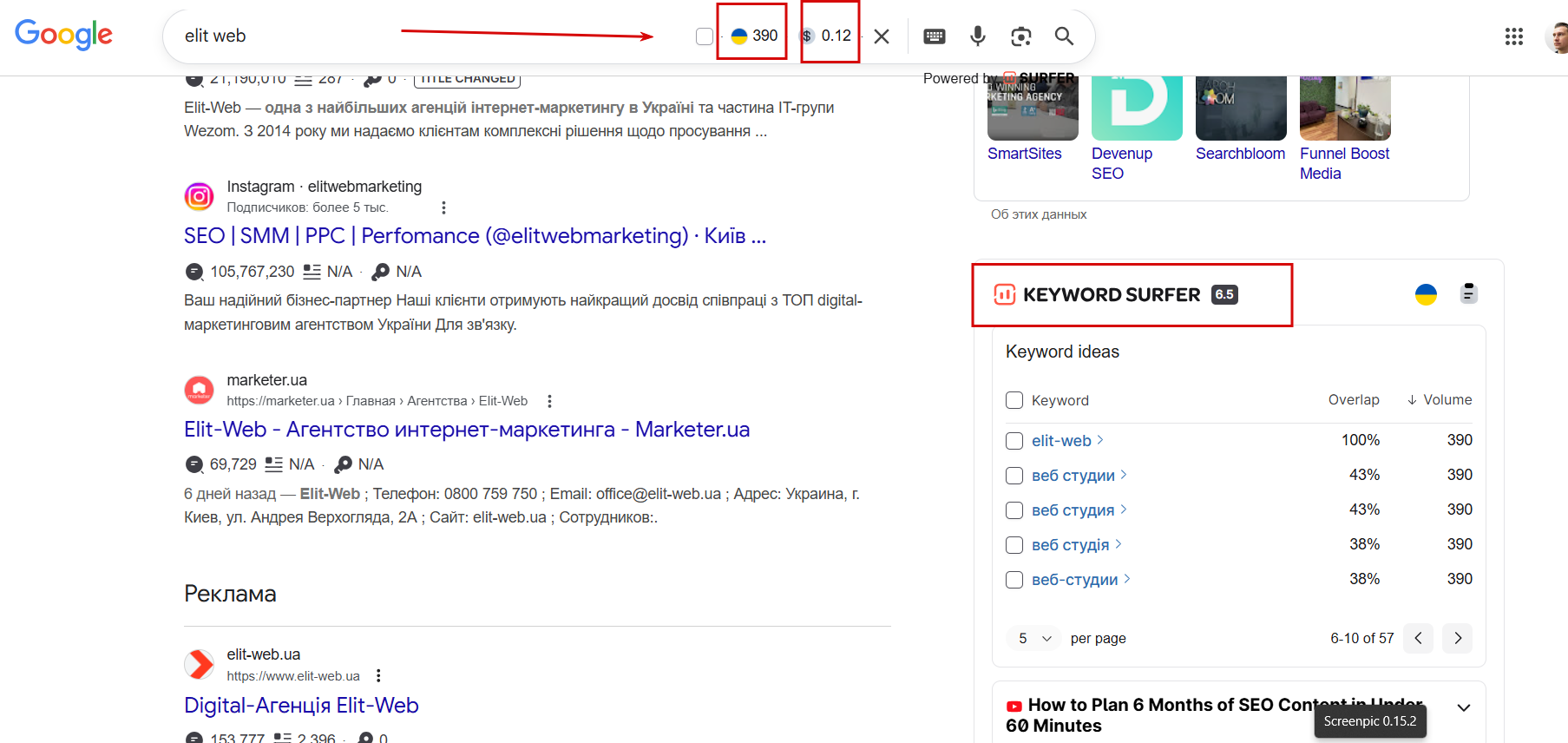1568x743 pixels.
Task: Open the 5 per page dropdown
Action: (1034, 638)
